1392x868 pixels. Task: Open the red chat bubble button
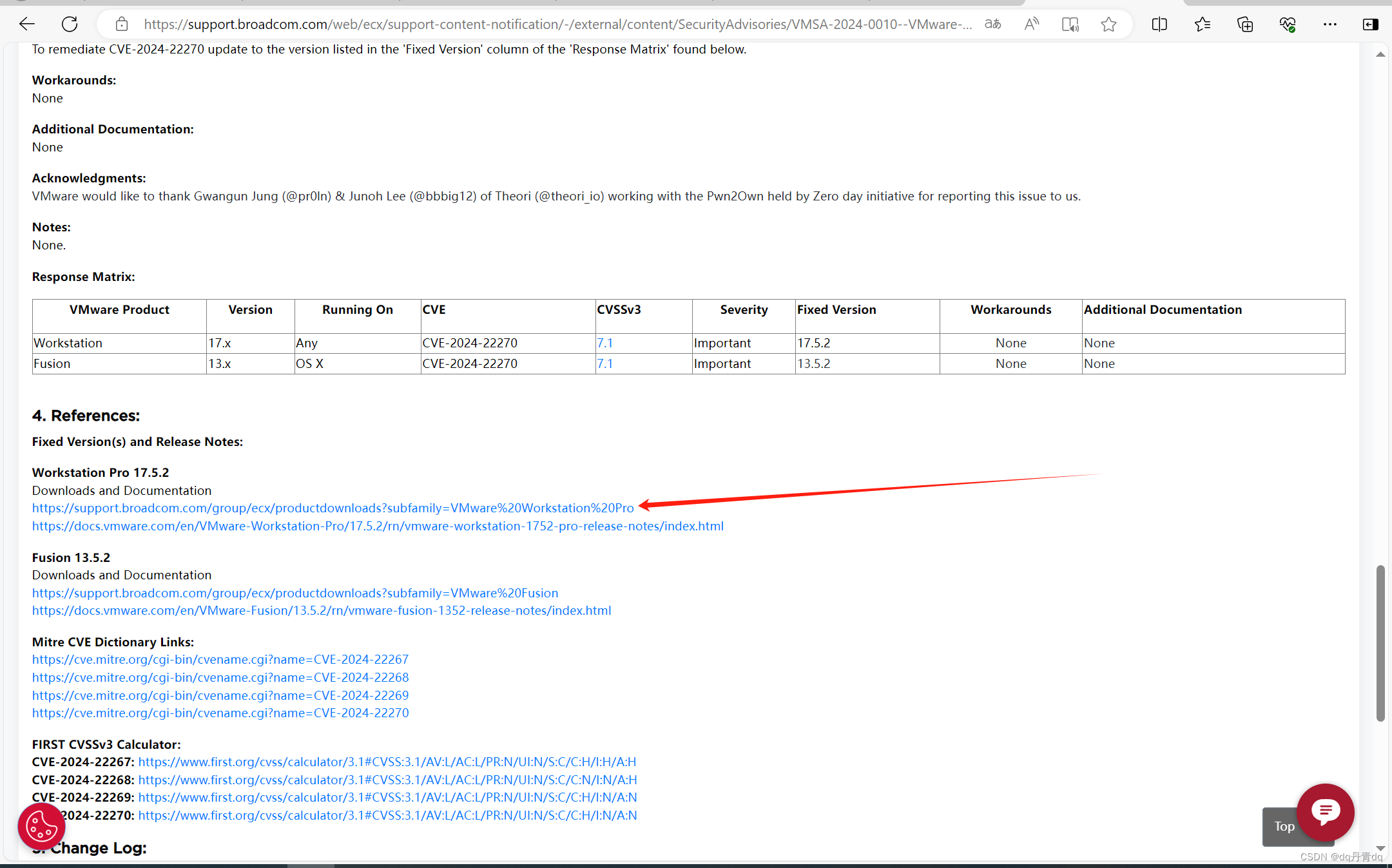point(1325,811)
